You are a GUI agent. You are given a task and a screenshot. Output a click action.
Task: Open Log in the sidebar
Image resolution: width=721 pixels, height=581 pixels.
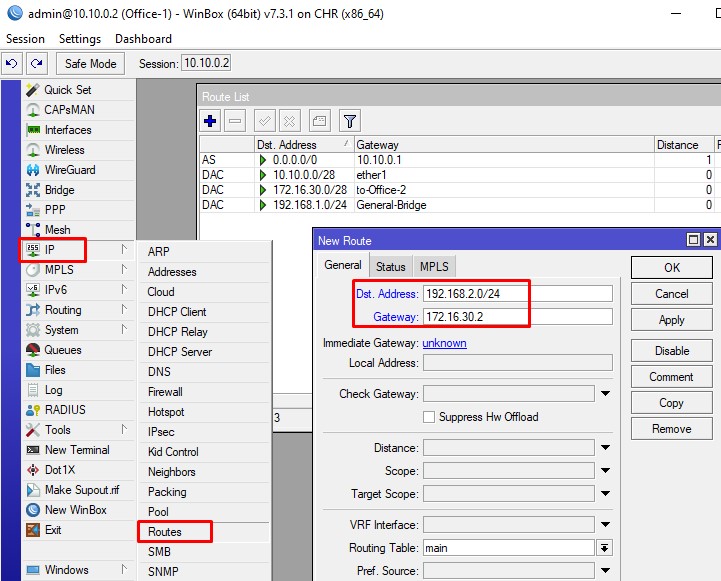79,390
